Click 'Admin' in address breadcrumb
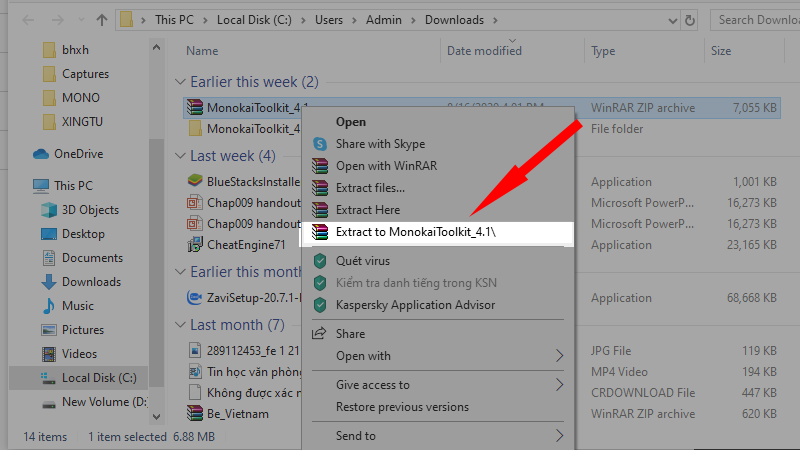The width and height of the screenshot is (800, 450). point(384,20)
